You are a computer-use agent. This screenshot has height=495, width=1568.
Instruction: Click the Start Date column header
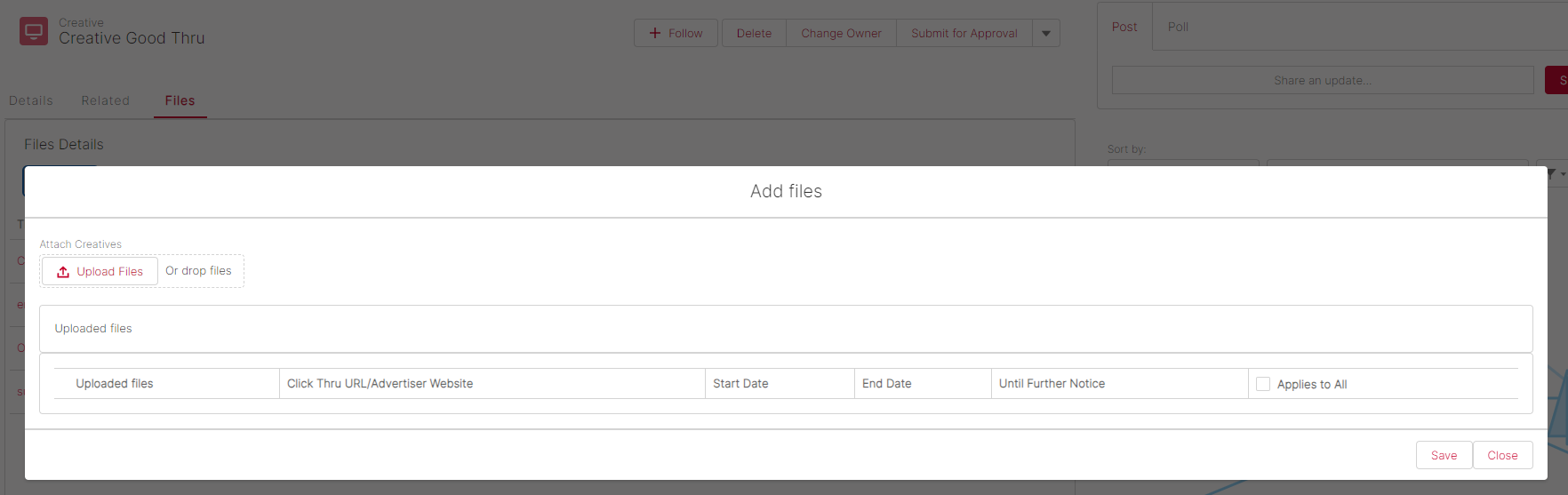click(740, 384)
